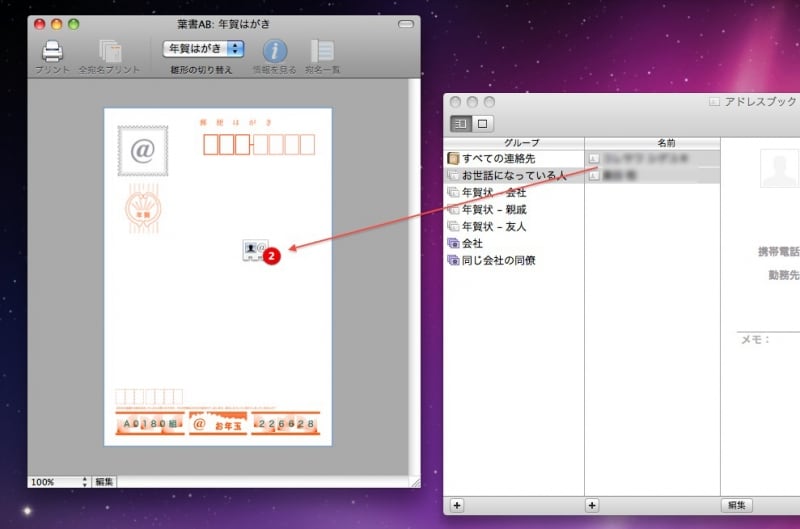Switch Address Book to card-only view

coord(482,124)
